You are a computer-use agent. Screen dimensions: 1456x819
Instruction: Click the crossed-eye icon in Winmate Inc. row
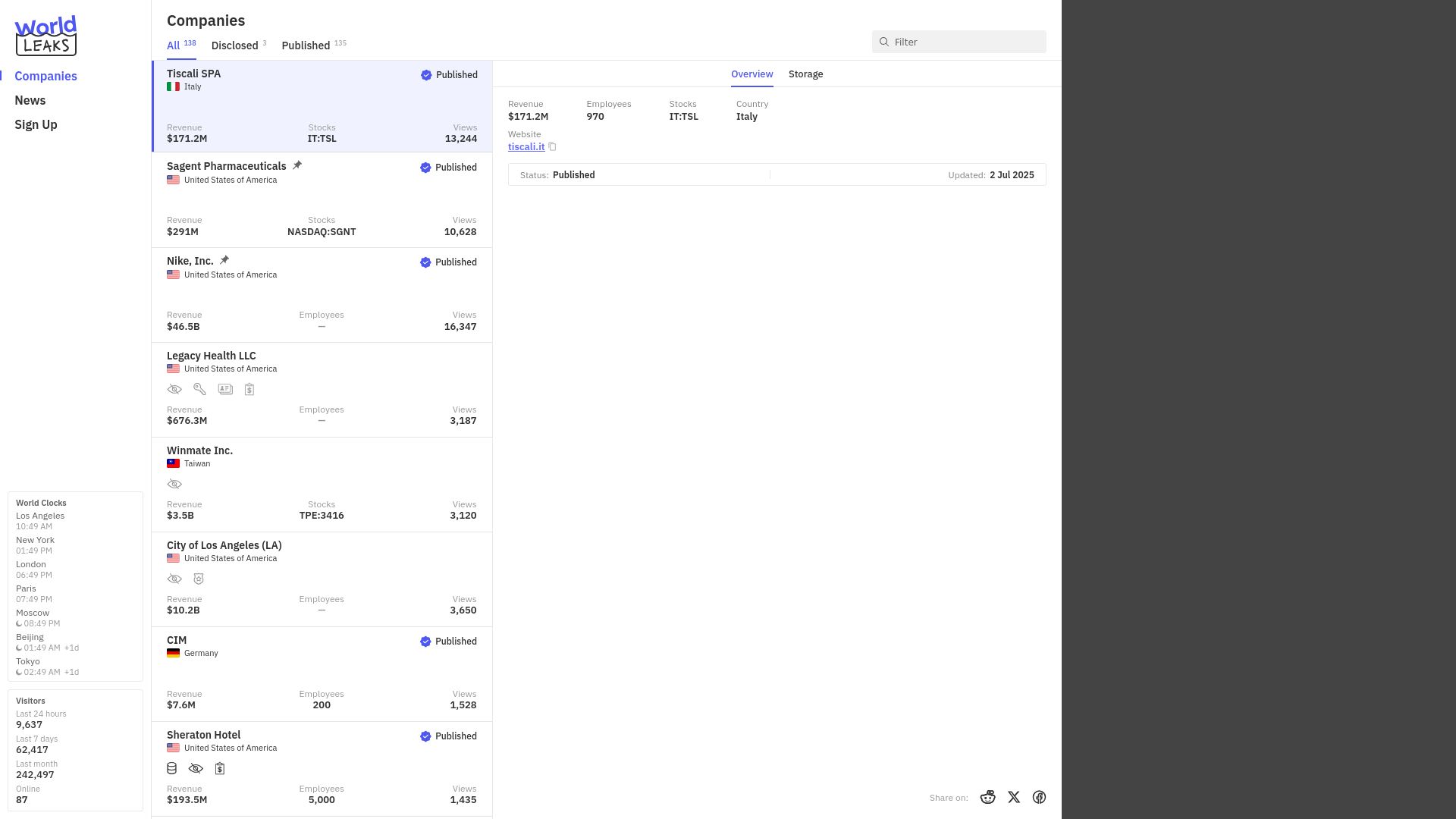(x=174, y=484)
